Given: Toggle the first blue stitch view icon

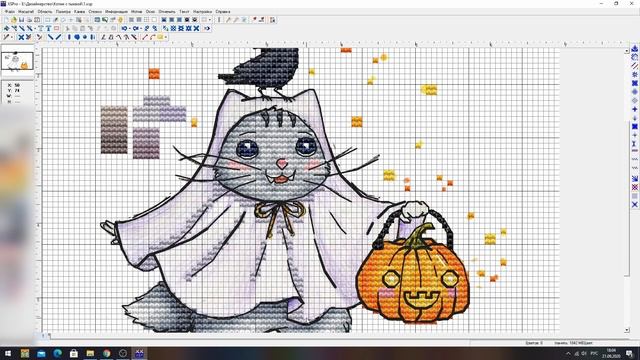Looking at the screenshot, I should pos(164,20).
